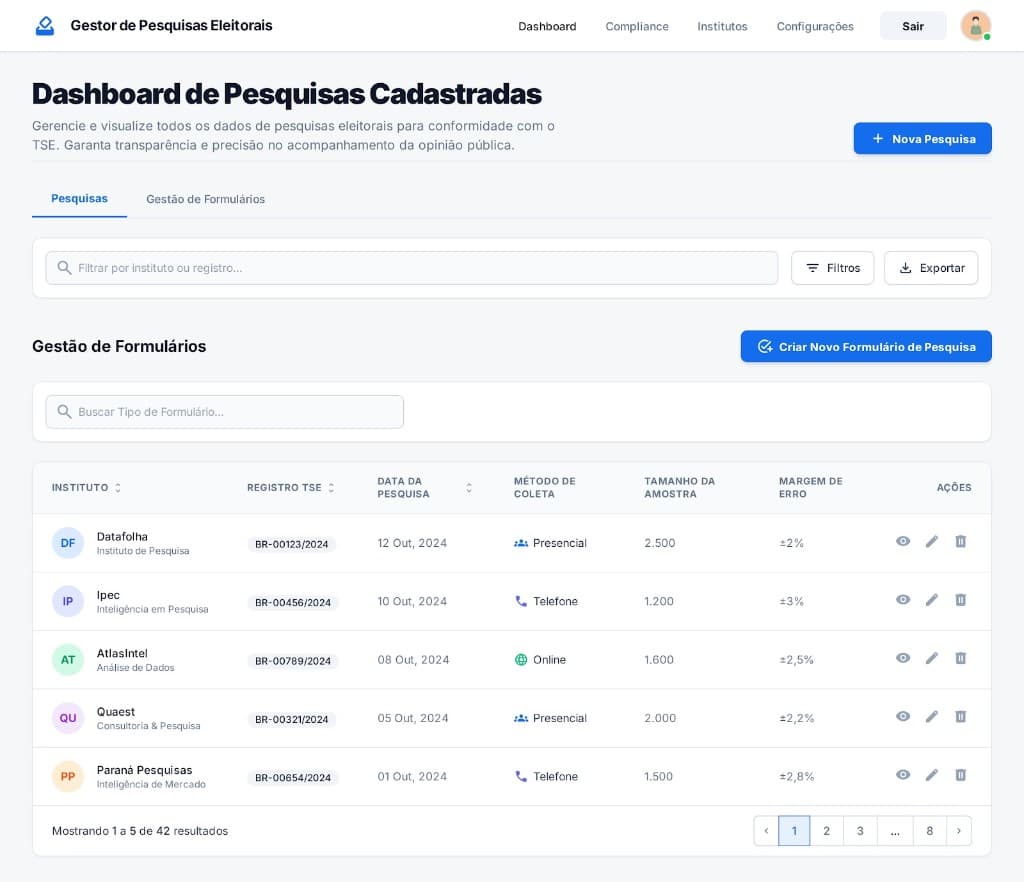Switch to Gestão de Formulários tab
Screen dimensions: 1024x882
(x=206, y=199)
